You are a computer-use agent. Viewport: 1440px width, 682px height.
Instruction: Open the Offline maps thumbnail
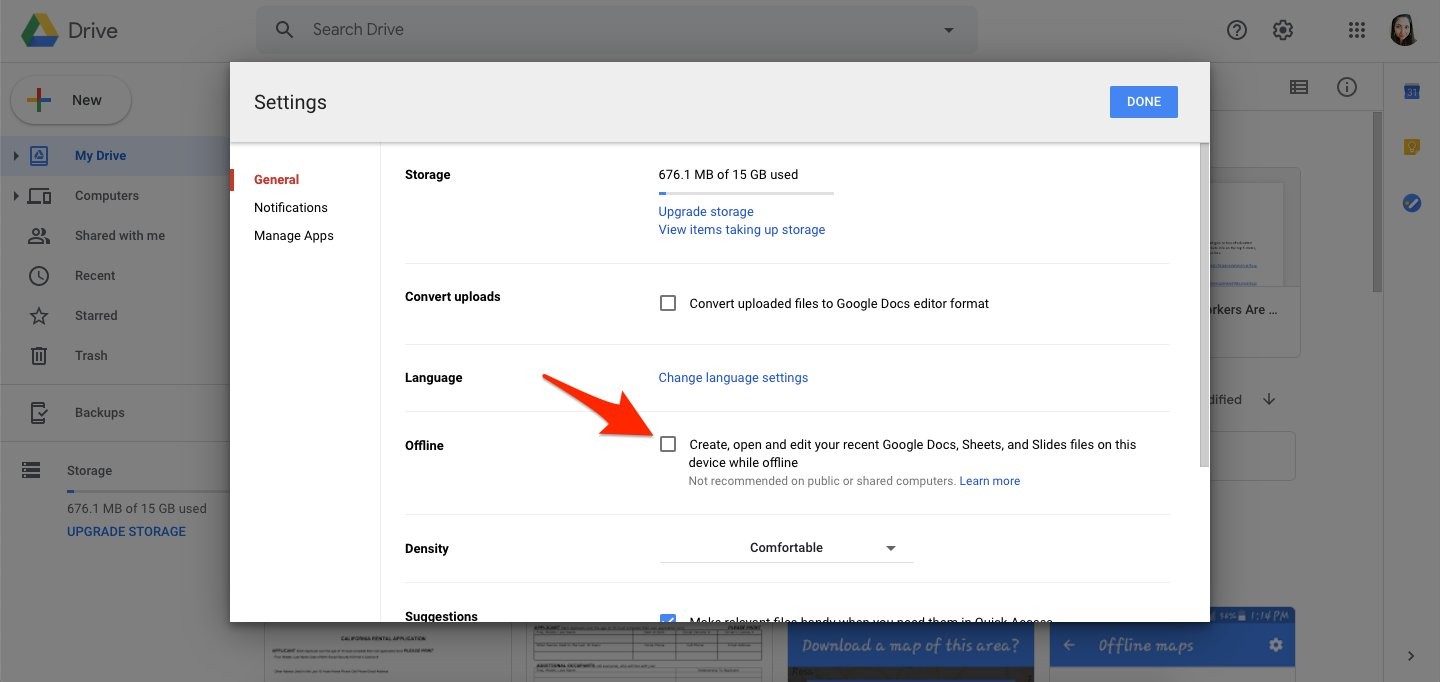1172,644
